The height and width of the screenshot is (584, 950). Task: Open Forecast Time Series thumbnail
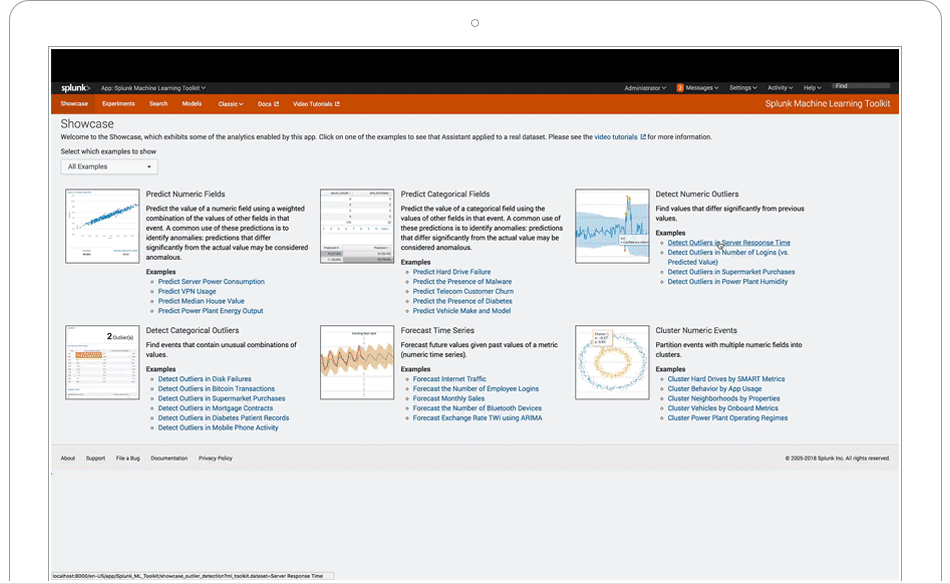click(x=357, y=362)
